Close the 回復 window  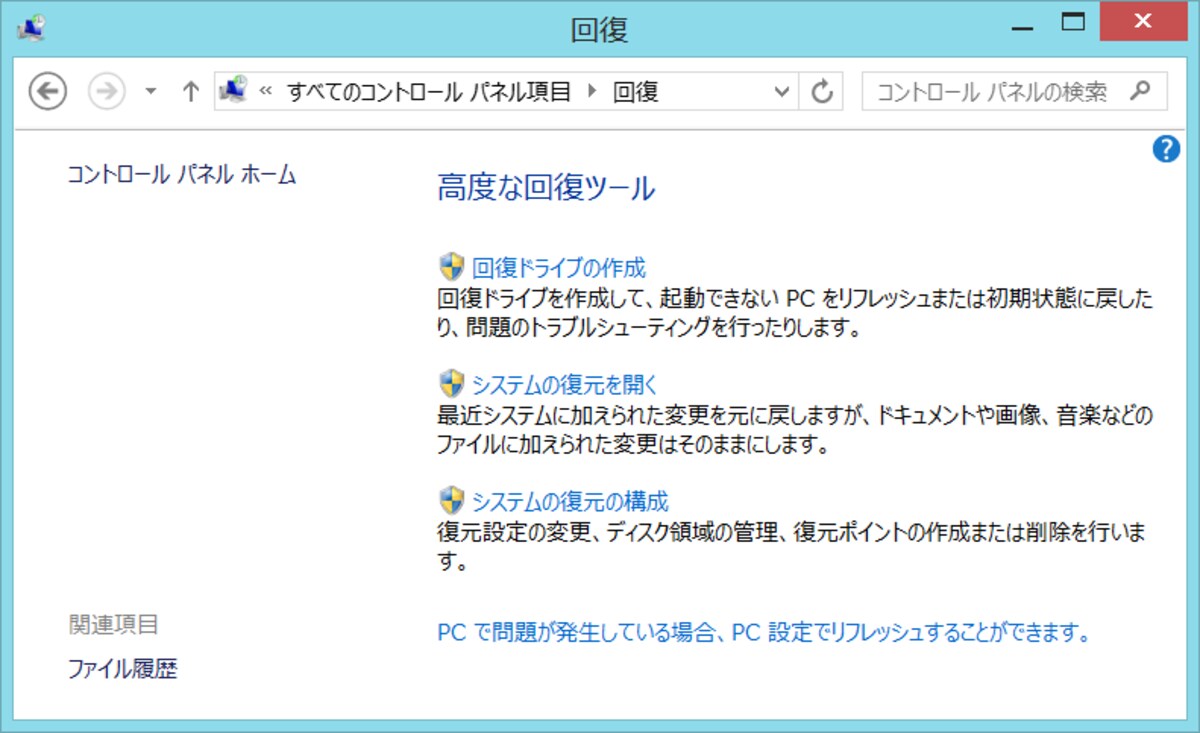1144,21
